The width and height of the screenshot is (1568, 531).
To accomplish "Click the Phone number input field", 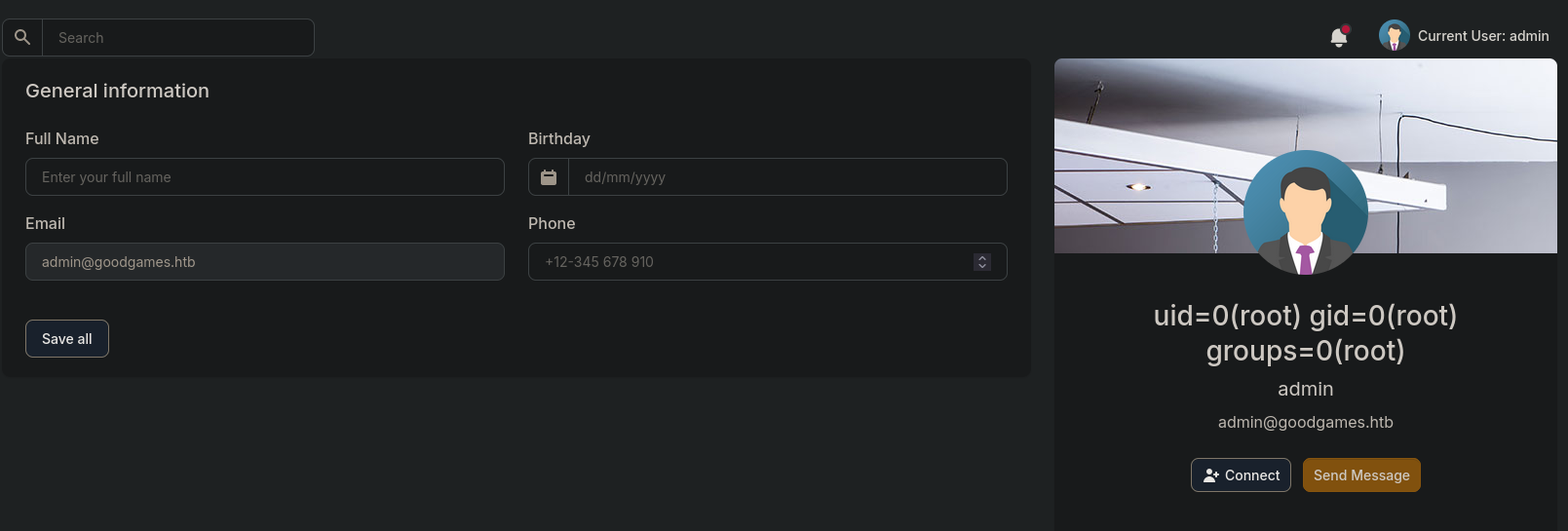I will pyautogui.click(x=768, y=262).
